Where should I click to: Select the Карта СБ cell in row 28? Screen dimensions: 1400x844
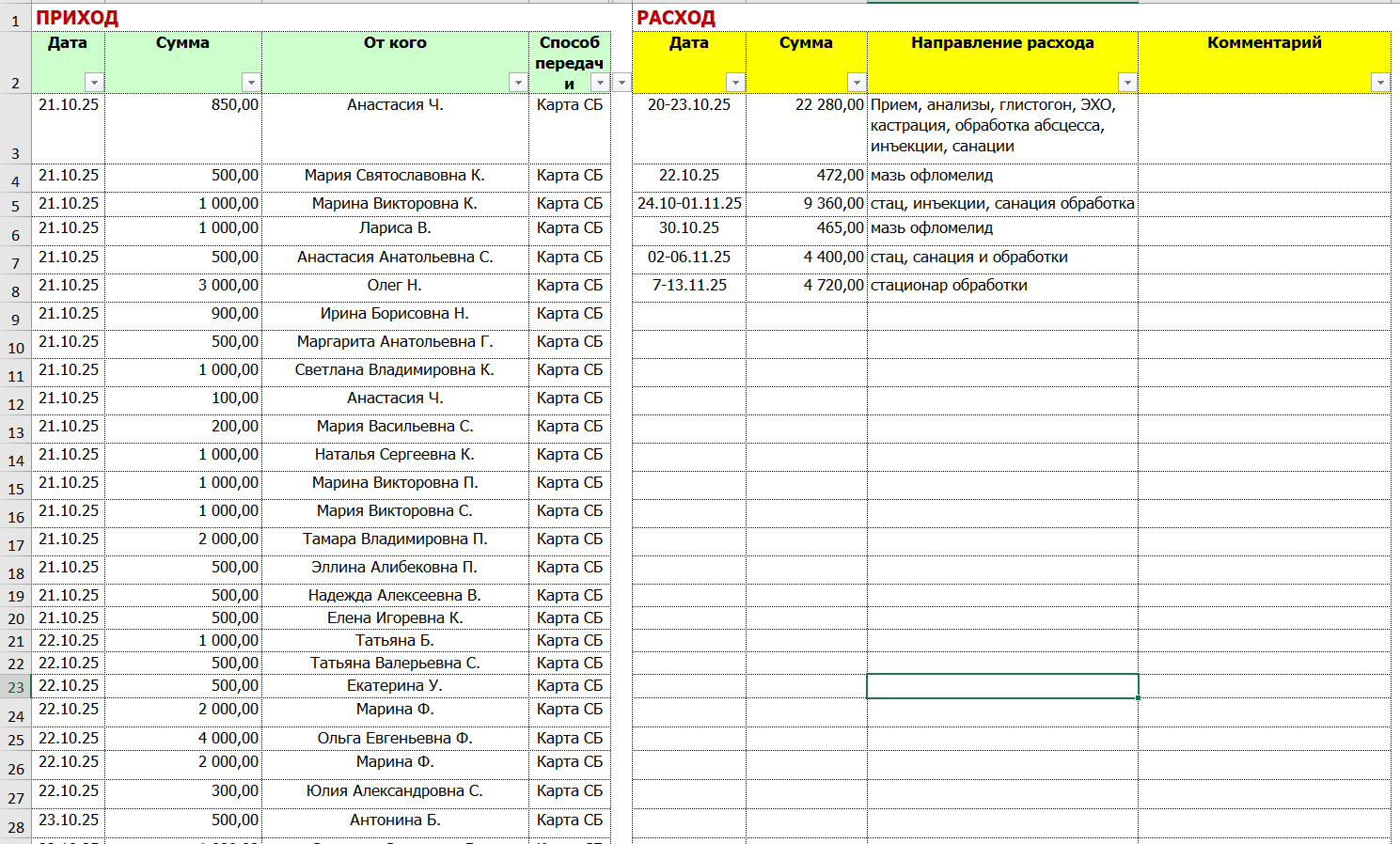[x=570, y=821]
